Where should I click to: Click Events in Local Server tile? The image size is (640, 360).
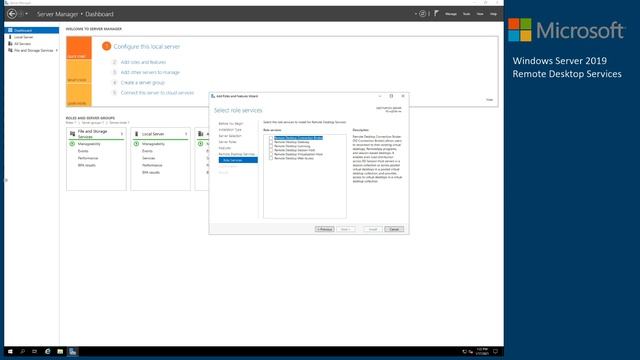tap(147, 151)
